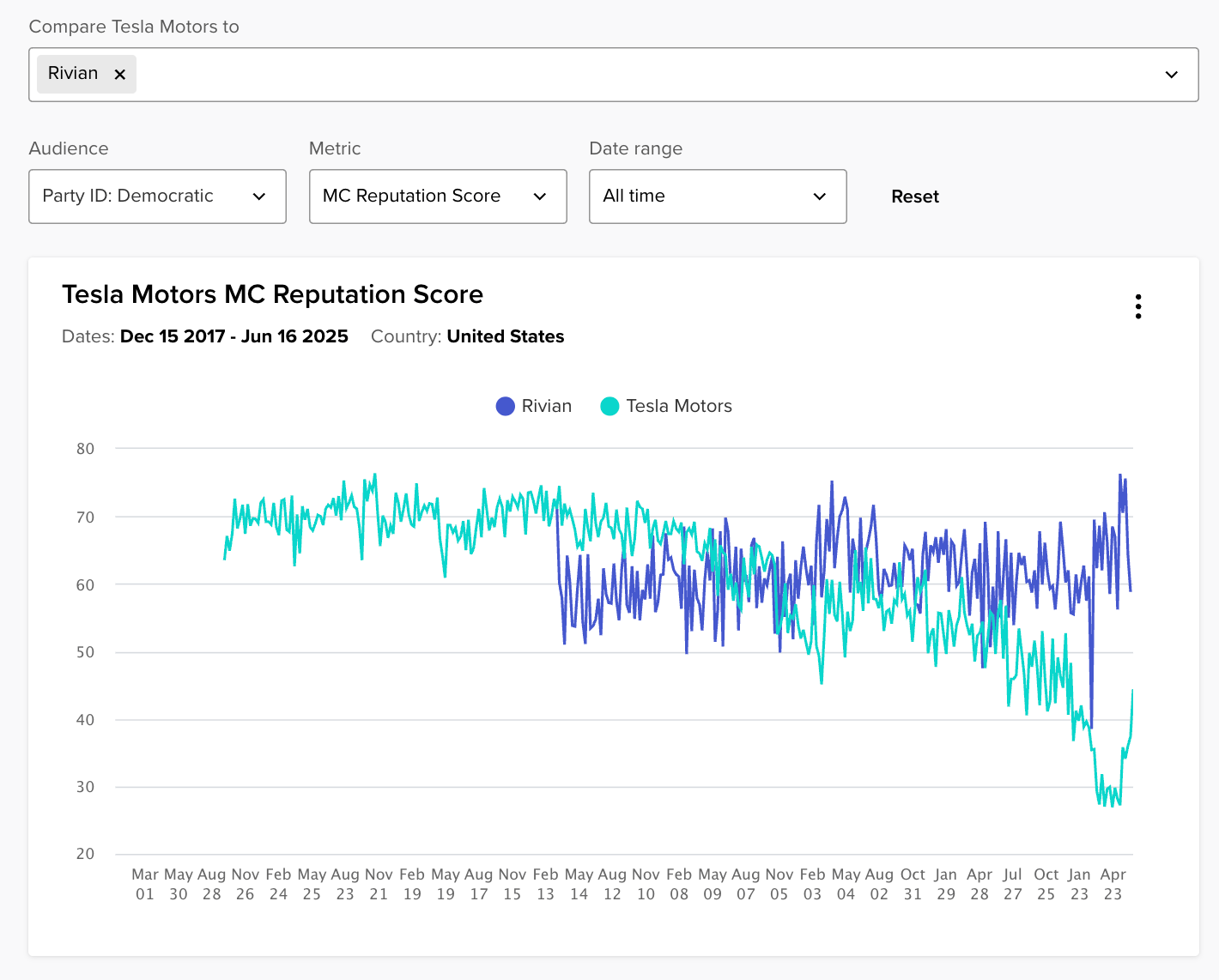The image size is (1219, 980).
Task: Click the Apr 23 x-axis date label
Action: [1113, 884]
